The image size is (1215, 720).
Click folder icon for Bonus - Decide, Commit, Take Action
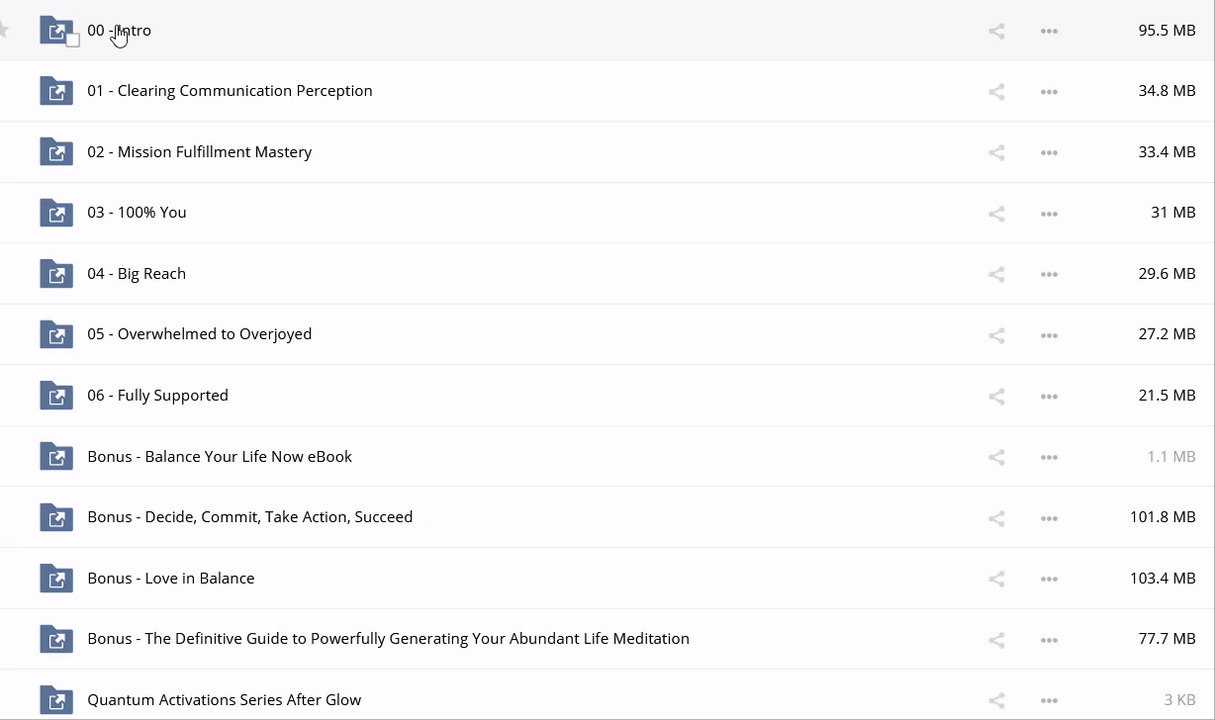point(56,517)
